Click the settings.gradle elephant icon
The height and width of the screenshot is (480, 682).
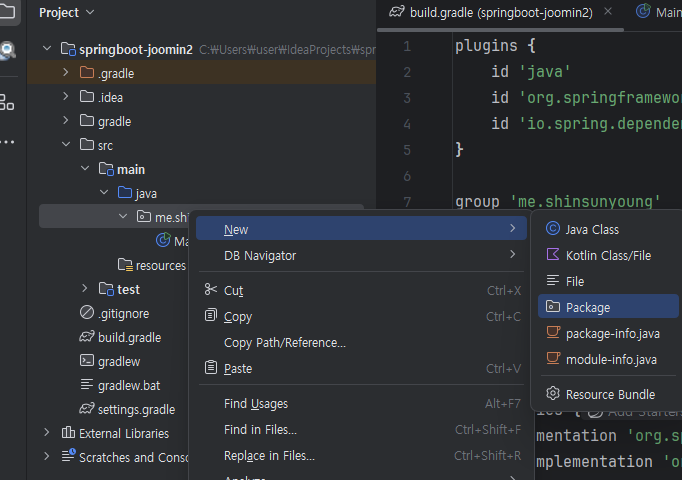tap(87, 408)
